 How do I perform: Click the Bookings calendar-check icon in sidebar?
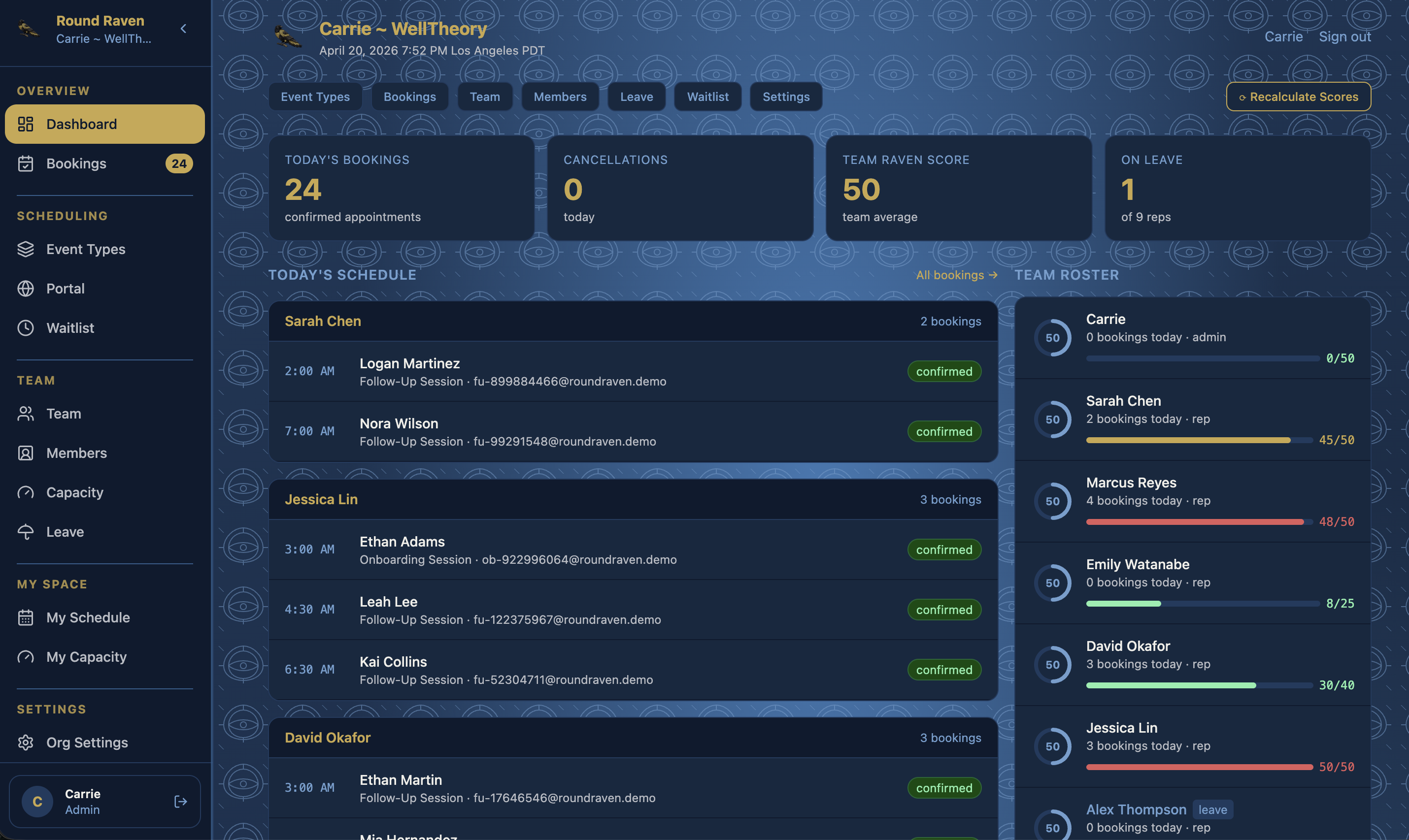(x=26, y=163)
